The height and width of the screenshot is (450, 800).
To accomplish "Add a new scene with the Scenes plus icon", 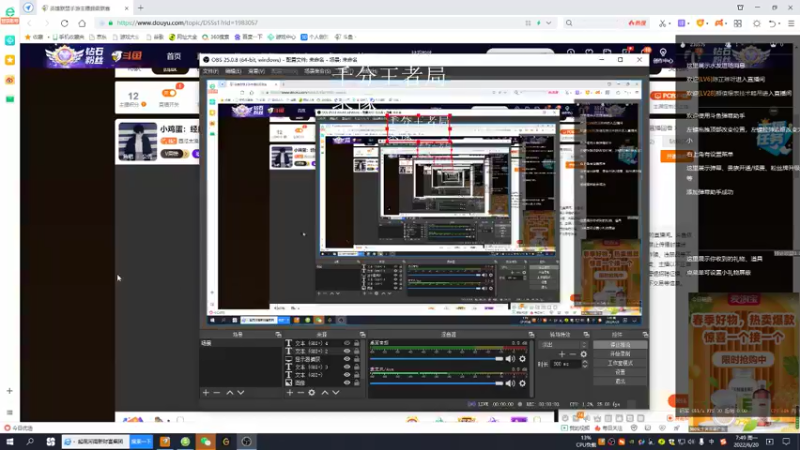I will pos(206,393).
